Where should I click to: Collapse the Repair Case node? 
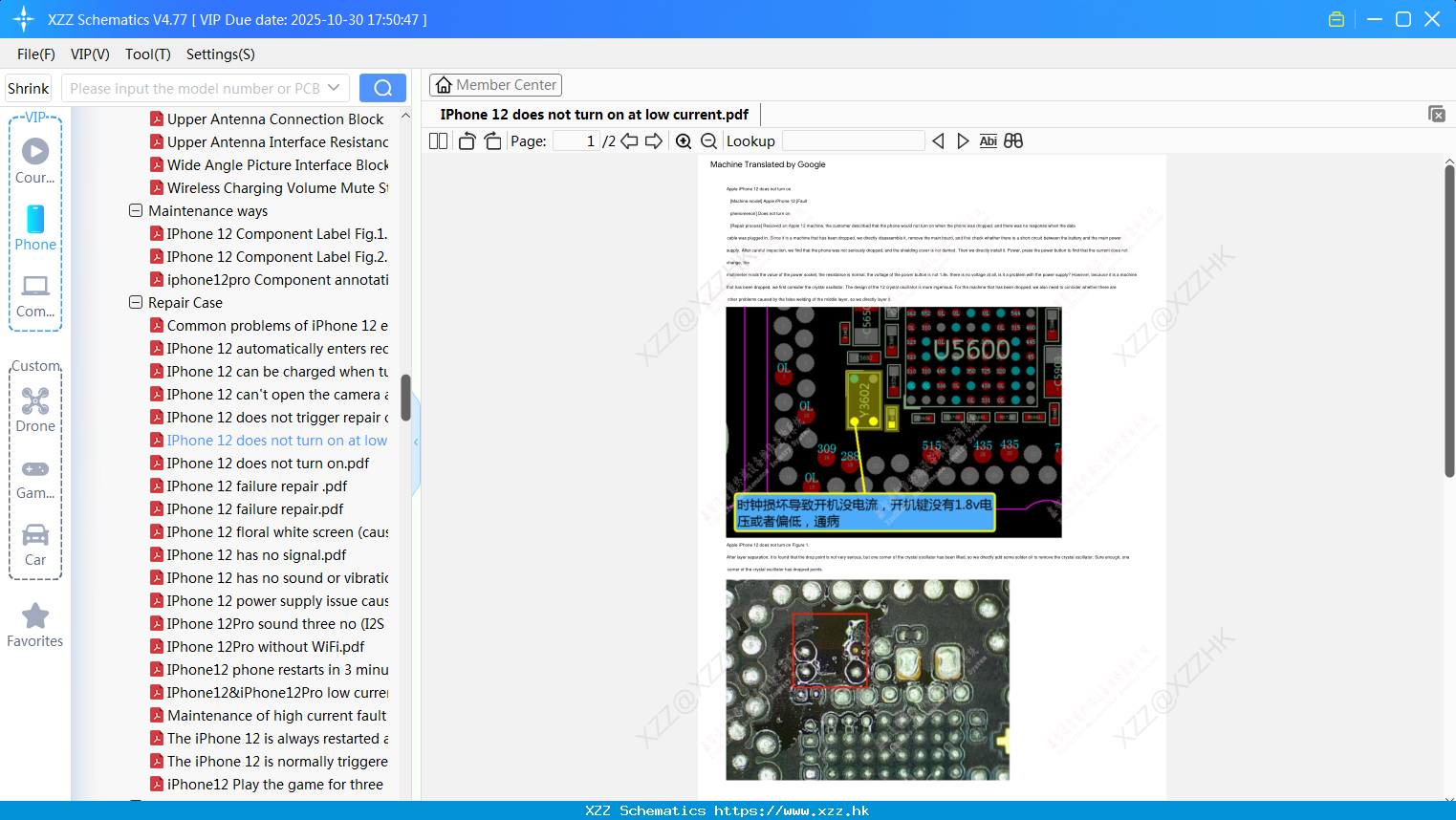[x=136, y=302]
